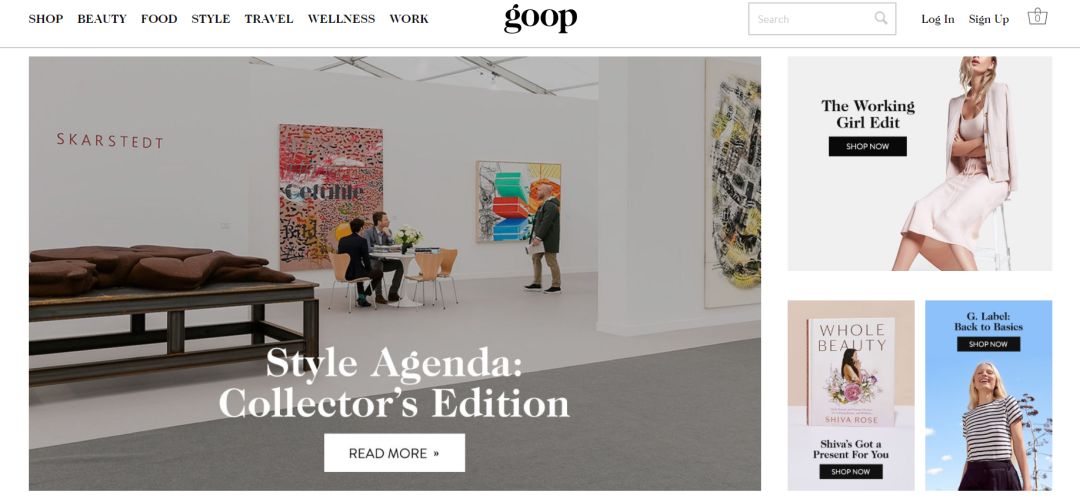Open the TRAVEL section
Screen dimensions: 1080x502
pos(269,19)
